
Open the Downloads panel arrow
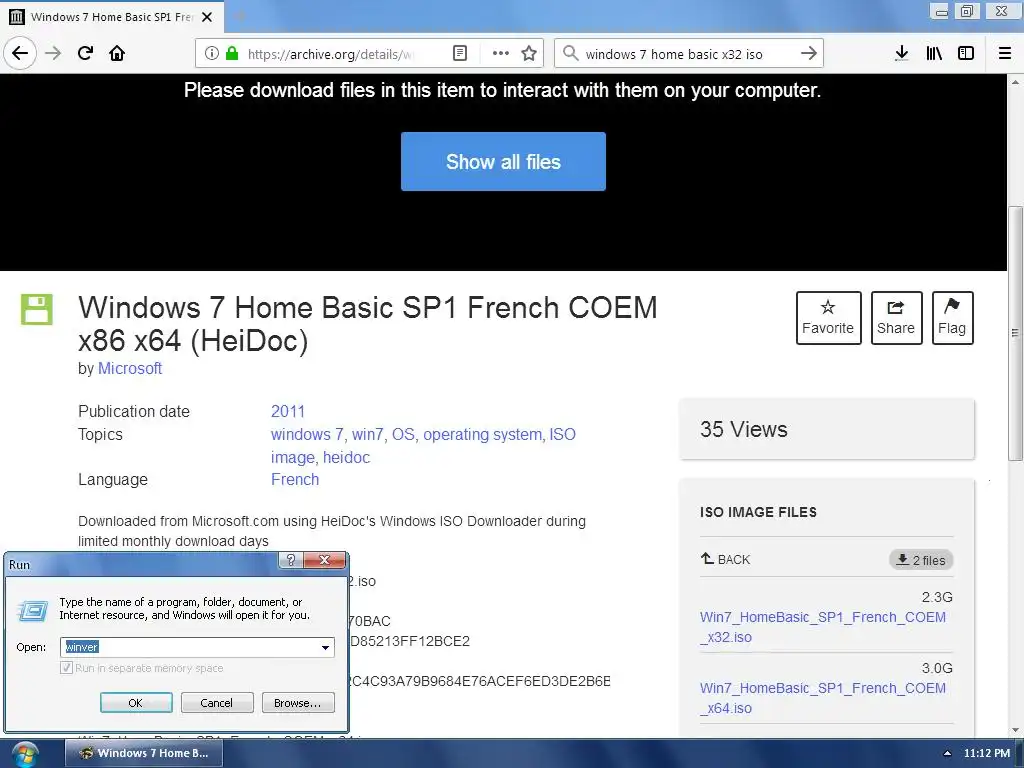pos(902,53)
